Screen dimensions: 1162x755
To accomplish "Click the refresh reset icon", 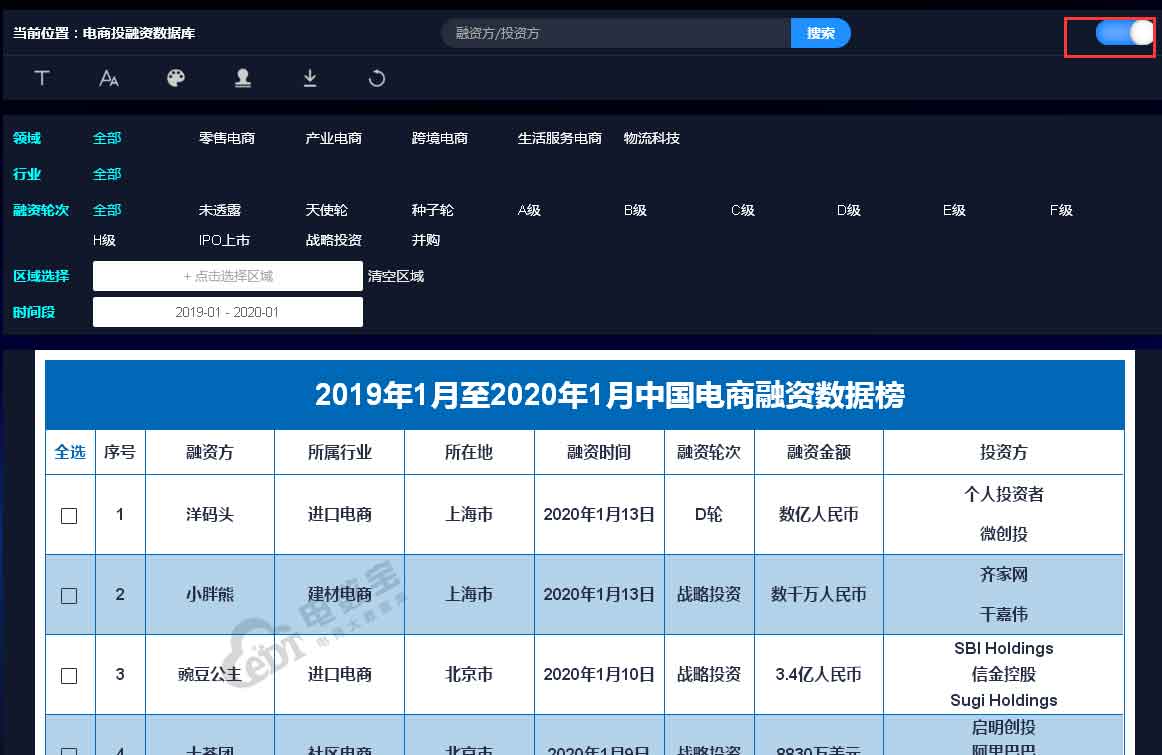I will click(x=376, y=78).
